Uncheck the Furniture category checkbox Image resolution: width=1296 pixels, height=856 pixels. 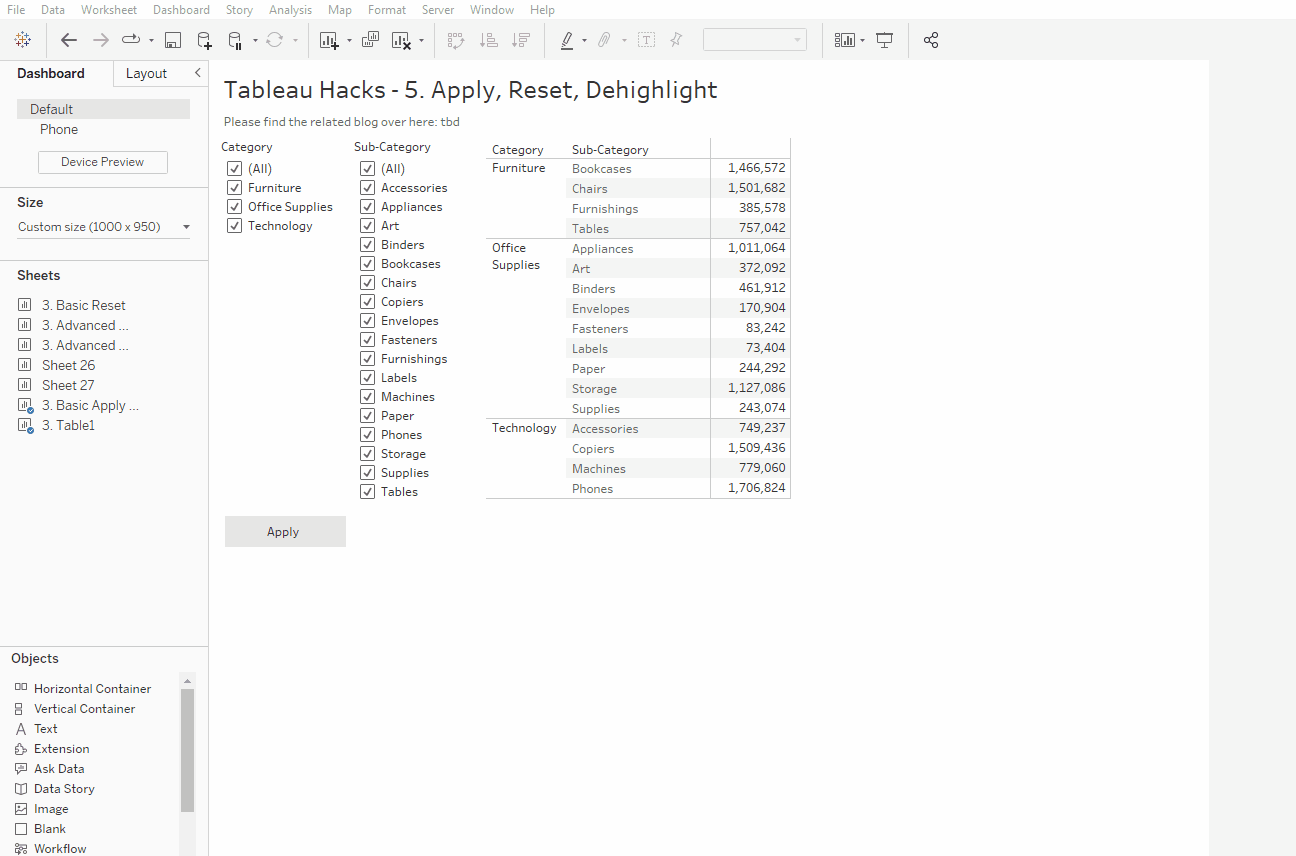pos(234,188)
